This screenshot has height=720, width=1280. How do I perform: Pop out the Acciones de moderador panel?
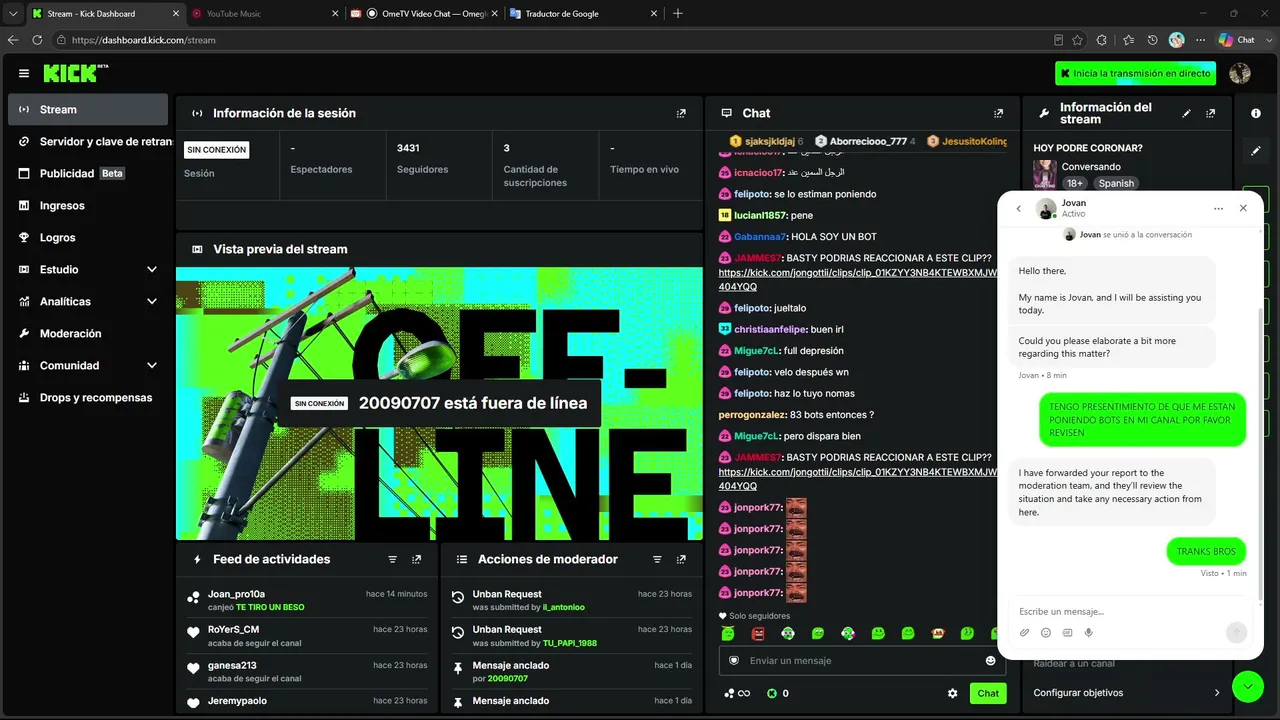(x=681, y=559)
